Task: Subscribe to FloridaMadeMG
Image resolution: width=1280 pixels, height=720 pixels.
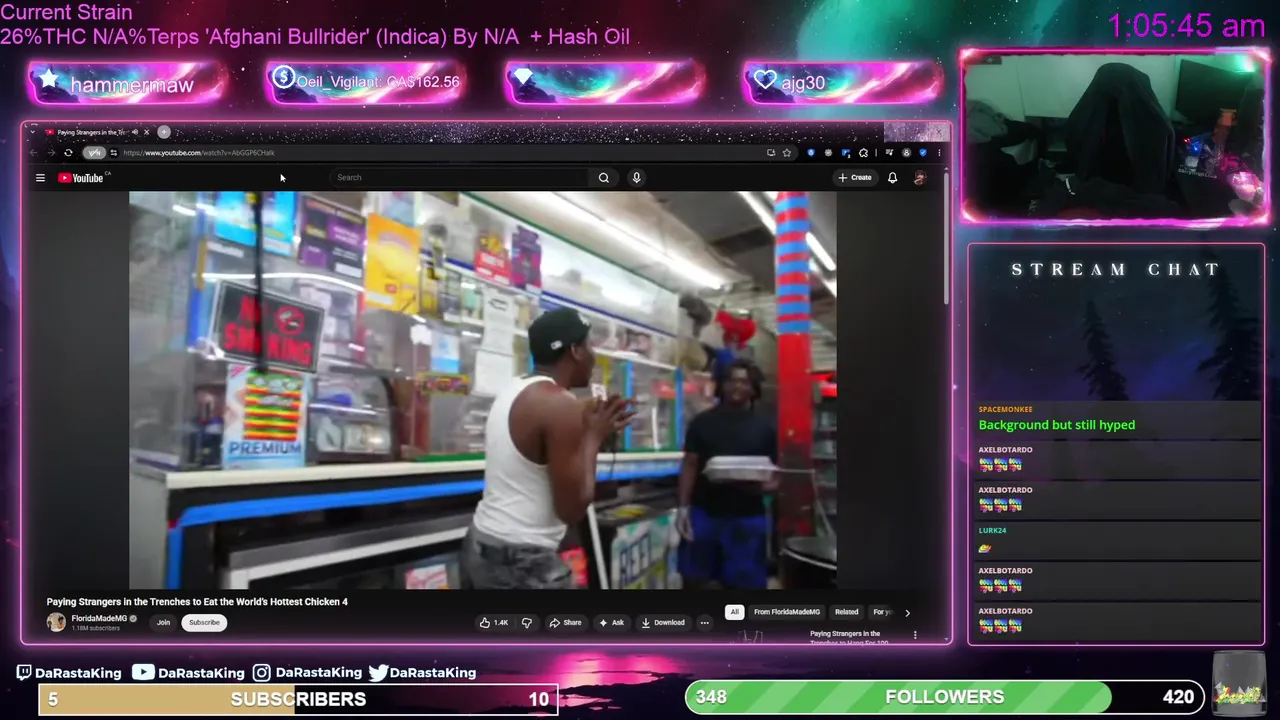Action: pos(204,622)
